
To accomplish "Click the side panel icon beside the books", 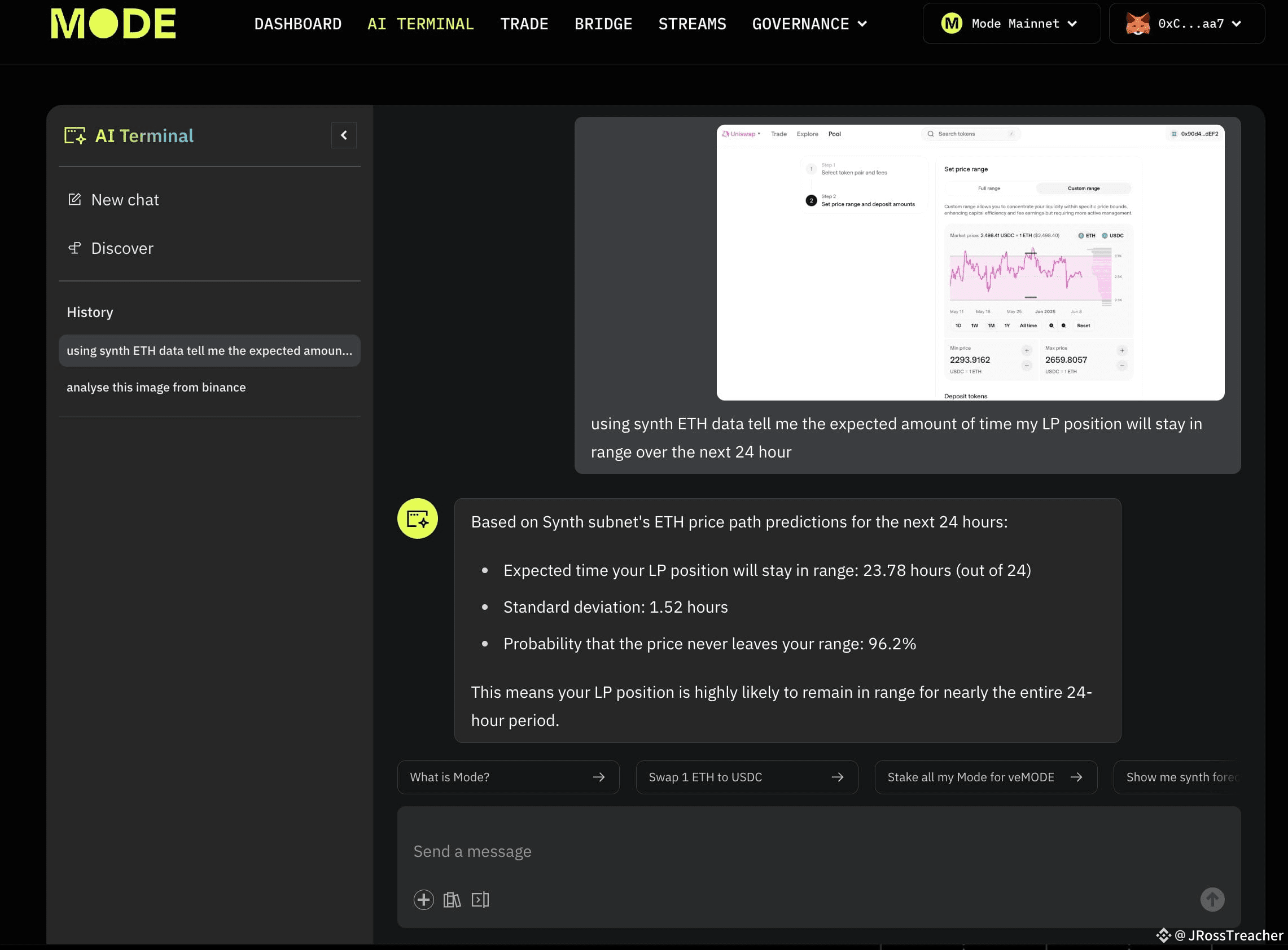I will pyautogui.click(x=480, y=899).
